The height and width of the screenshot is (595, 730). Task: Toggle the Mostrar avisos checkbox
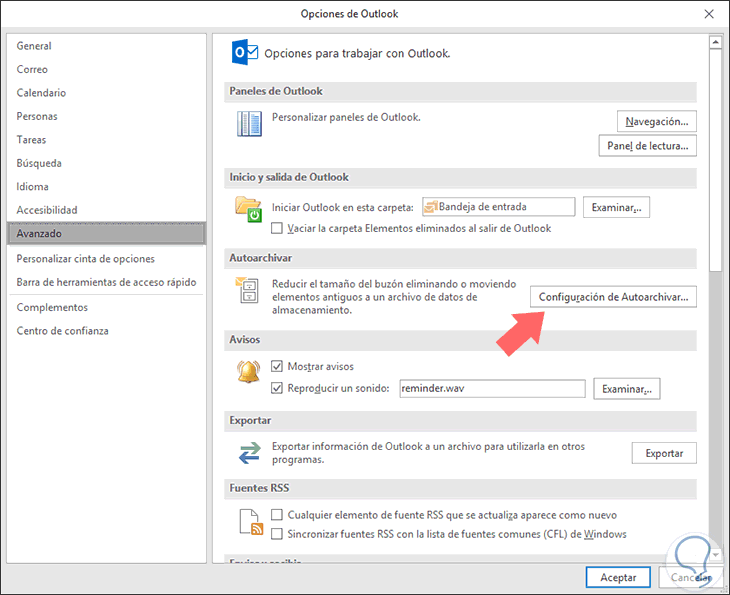click(277, 366)
